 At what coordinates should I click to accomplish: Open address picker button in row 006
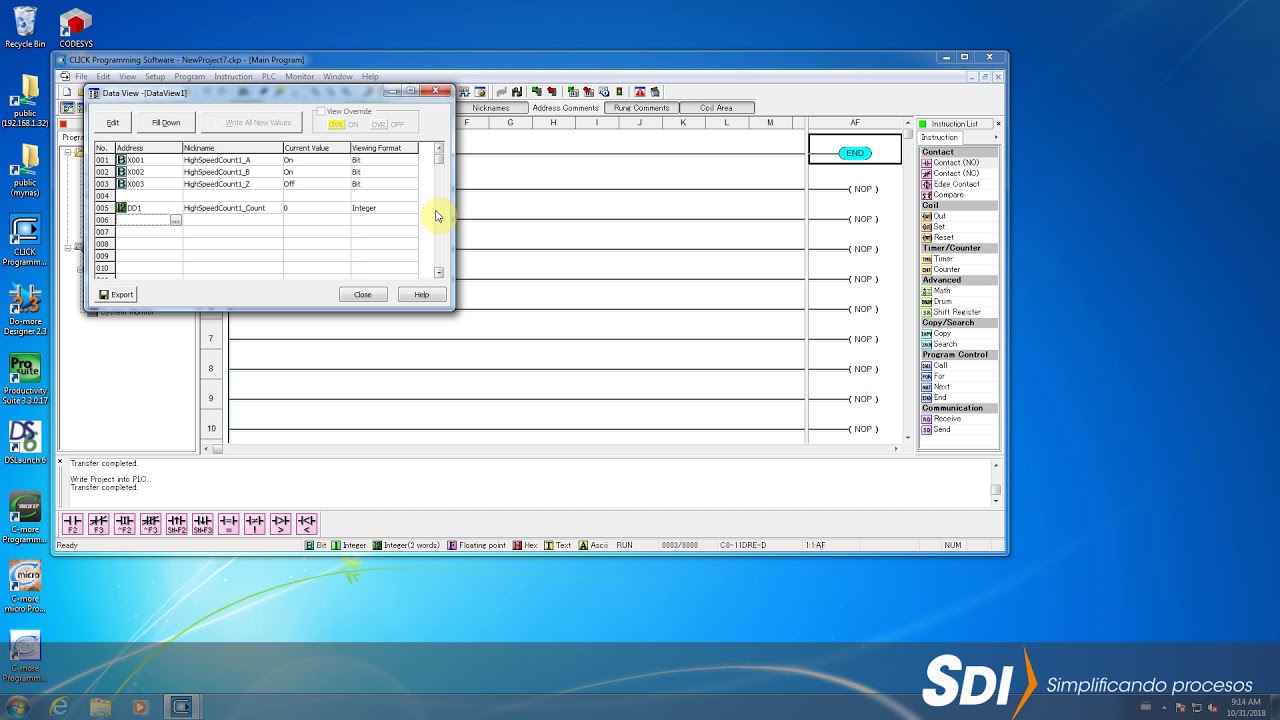175,220
